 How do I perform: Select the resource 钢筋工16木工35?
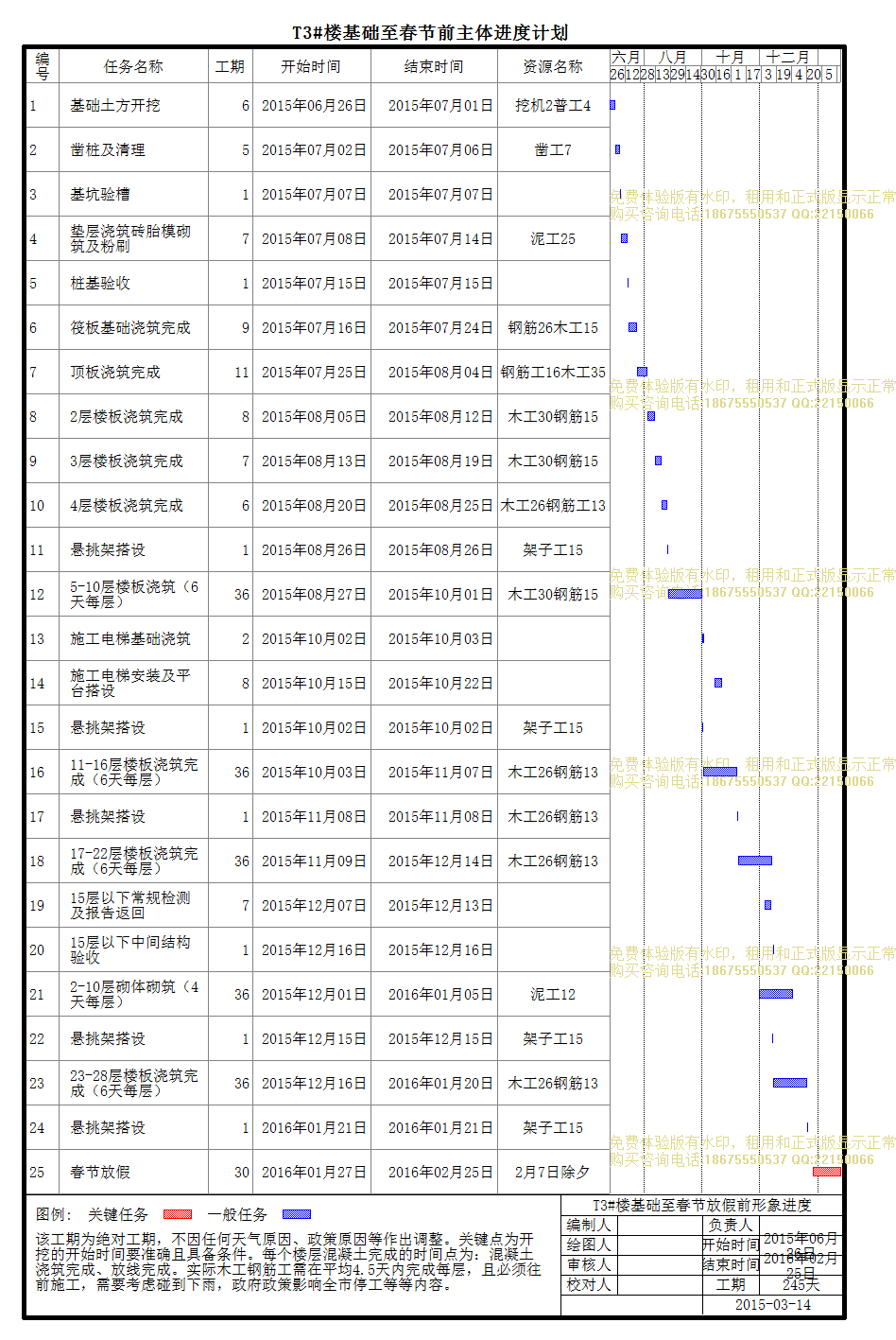553,373
